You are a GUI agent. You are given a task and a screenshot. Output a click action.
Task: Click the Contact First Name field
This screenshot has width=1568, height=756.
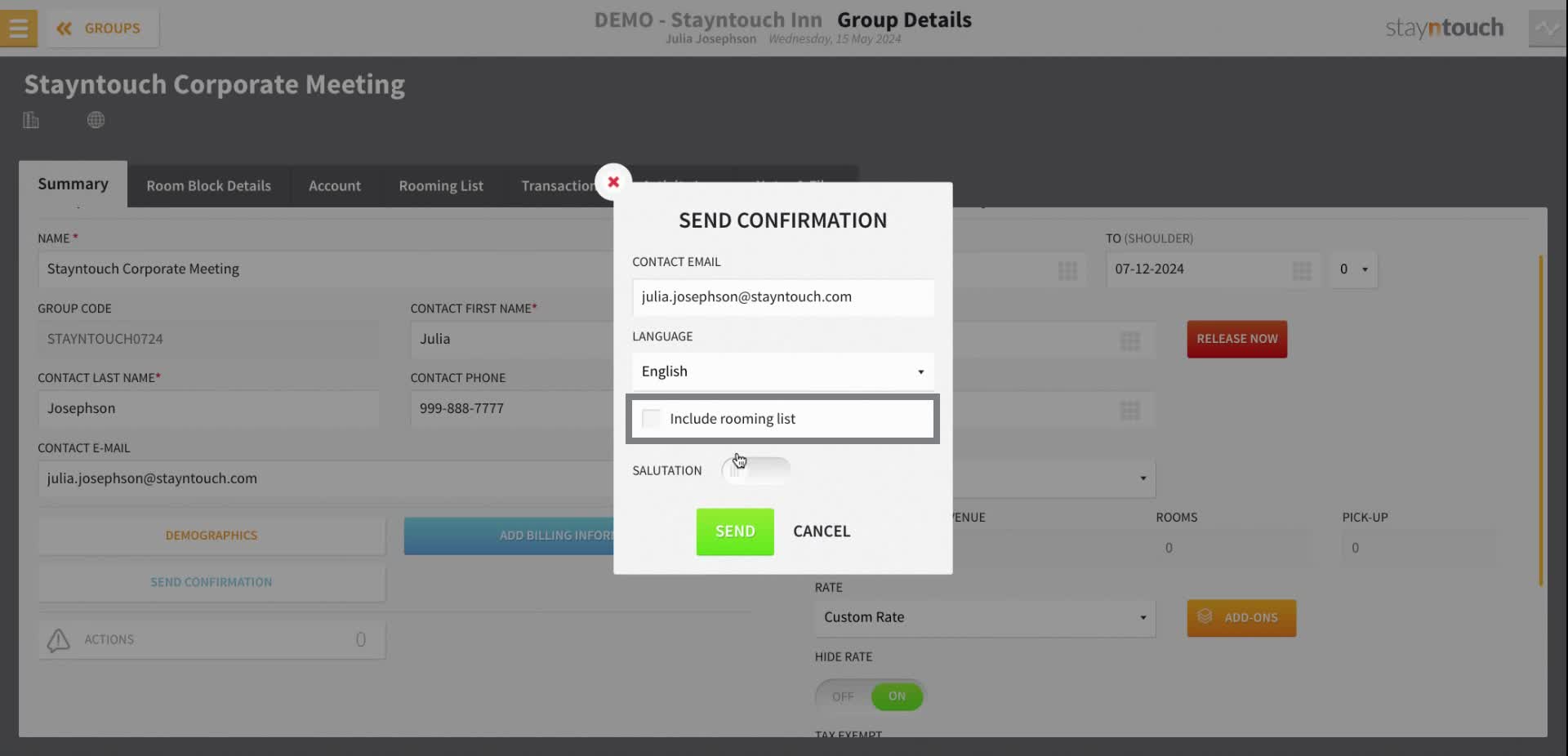(512, 339)
